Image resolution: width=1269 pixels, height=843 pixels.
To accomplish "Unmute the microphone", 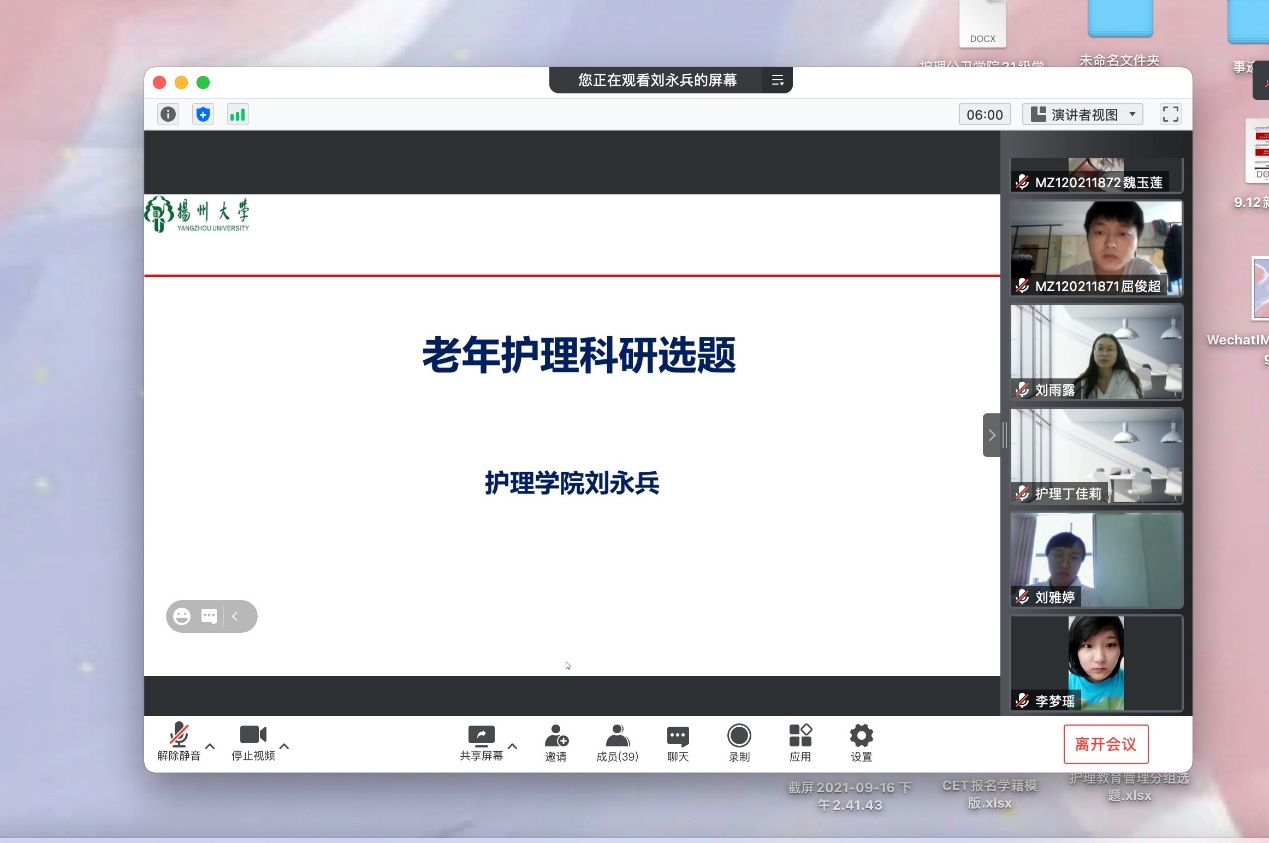I will pyautogui.click(x=179, y=743).
